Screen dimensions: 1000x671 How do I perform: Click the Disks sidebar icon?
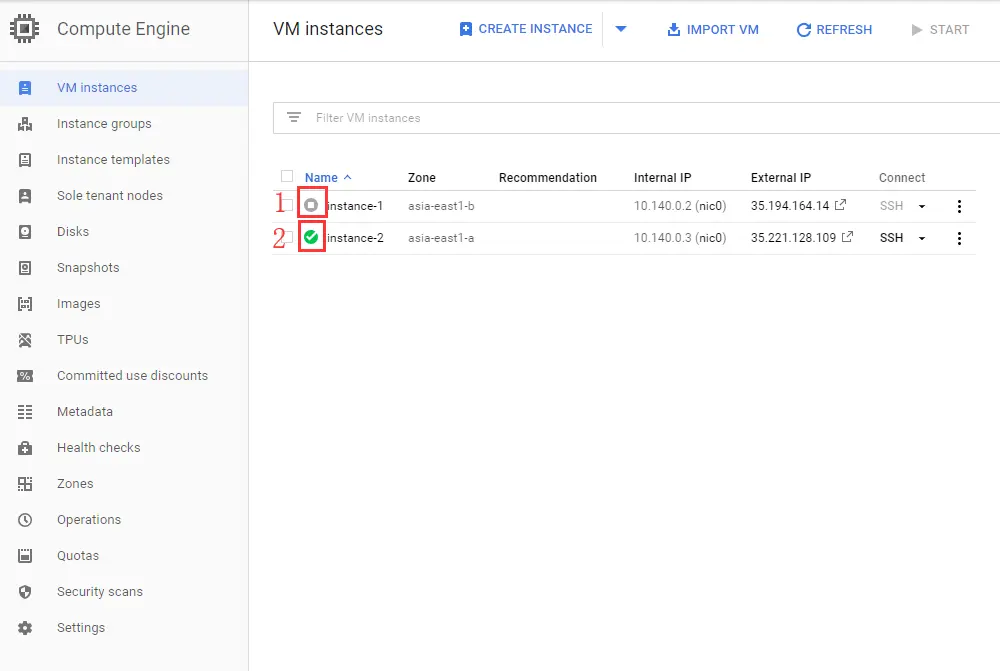pos(25,232)
